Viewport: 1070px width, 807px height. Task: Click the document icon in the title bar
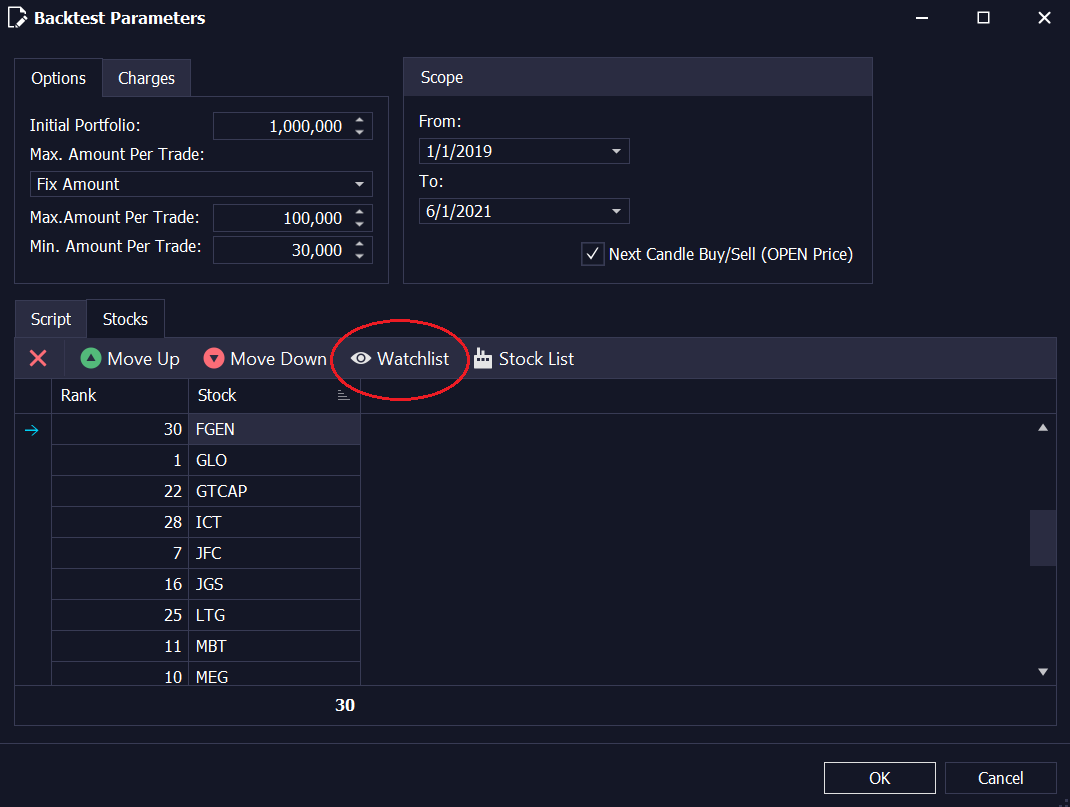click(x=17, y=17)
